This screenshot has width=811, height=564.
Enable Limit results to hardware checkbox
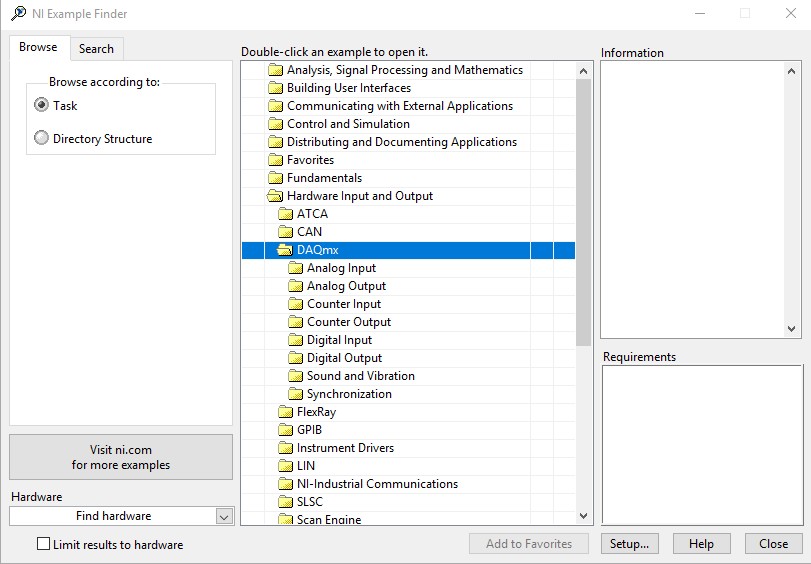coord(43,544)
